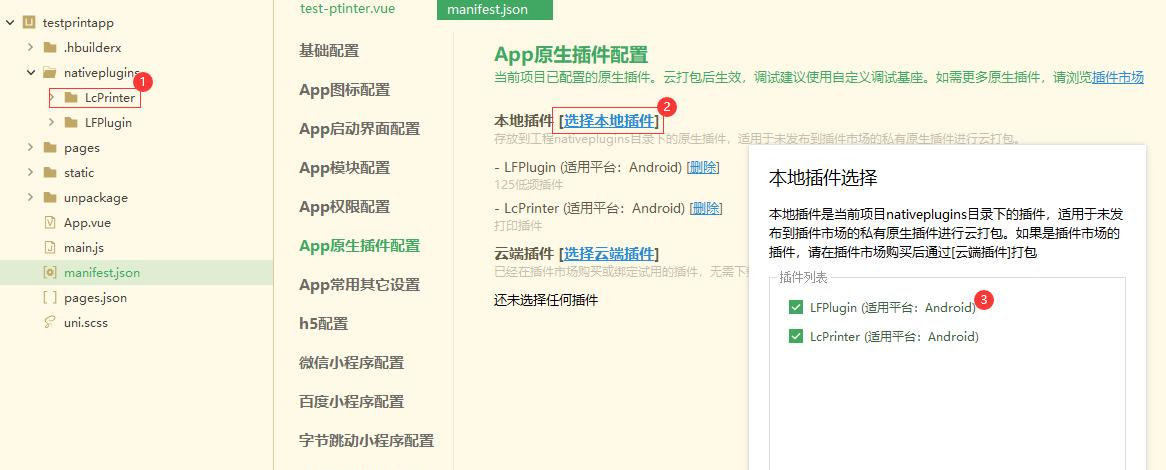Select manifest.json in the file tree

point(101,272)
